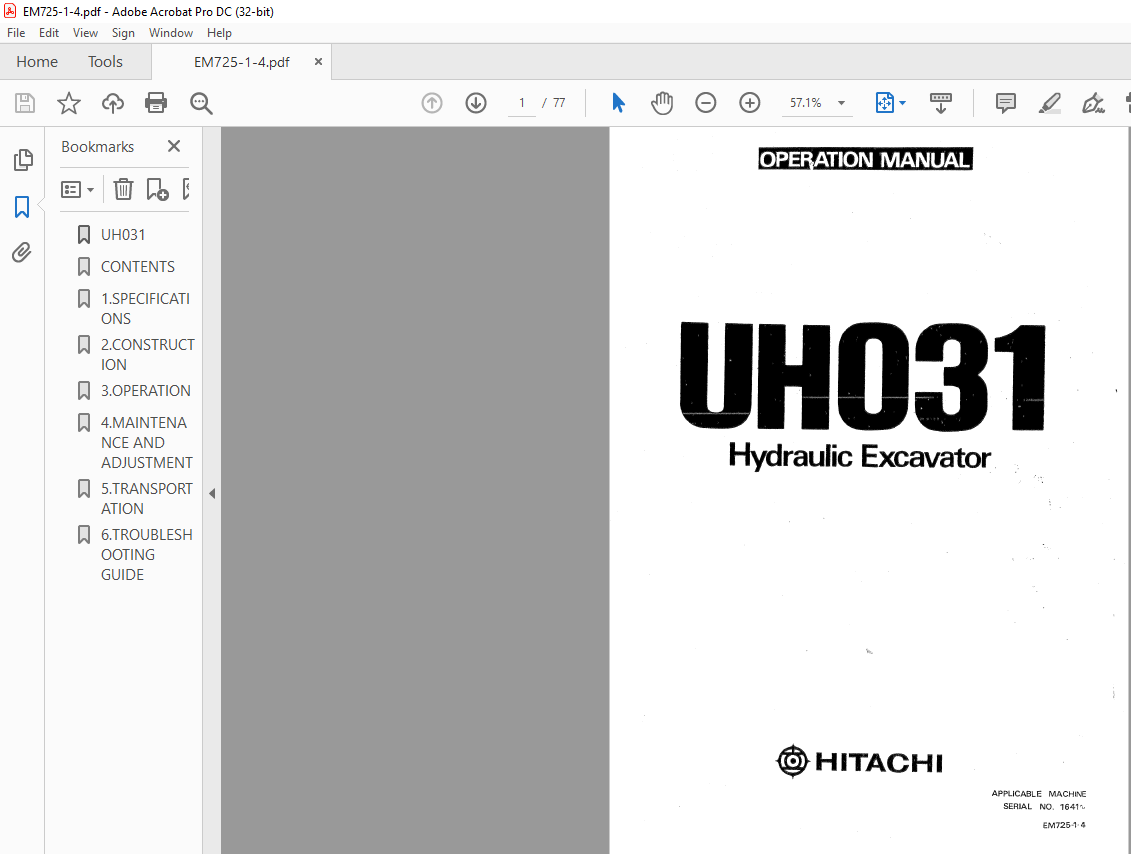Image resolution: width=1131 pixels, height=854 pixels.
Task: Jump to 6.TROUBLESHOOTING GUIDE bookmark
Action: tap(146, 555)
